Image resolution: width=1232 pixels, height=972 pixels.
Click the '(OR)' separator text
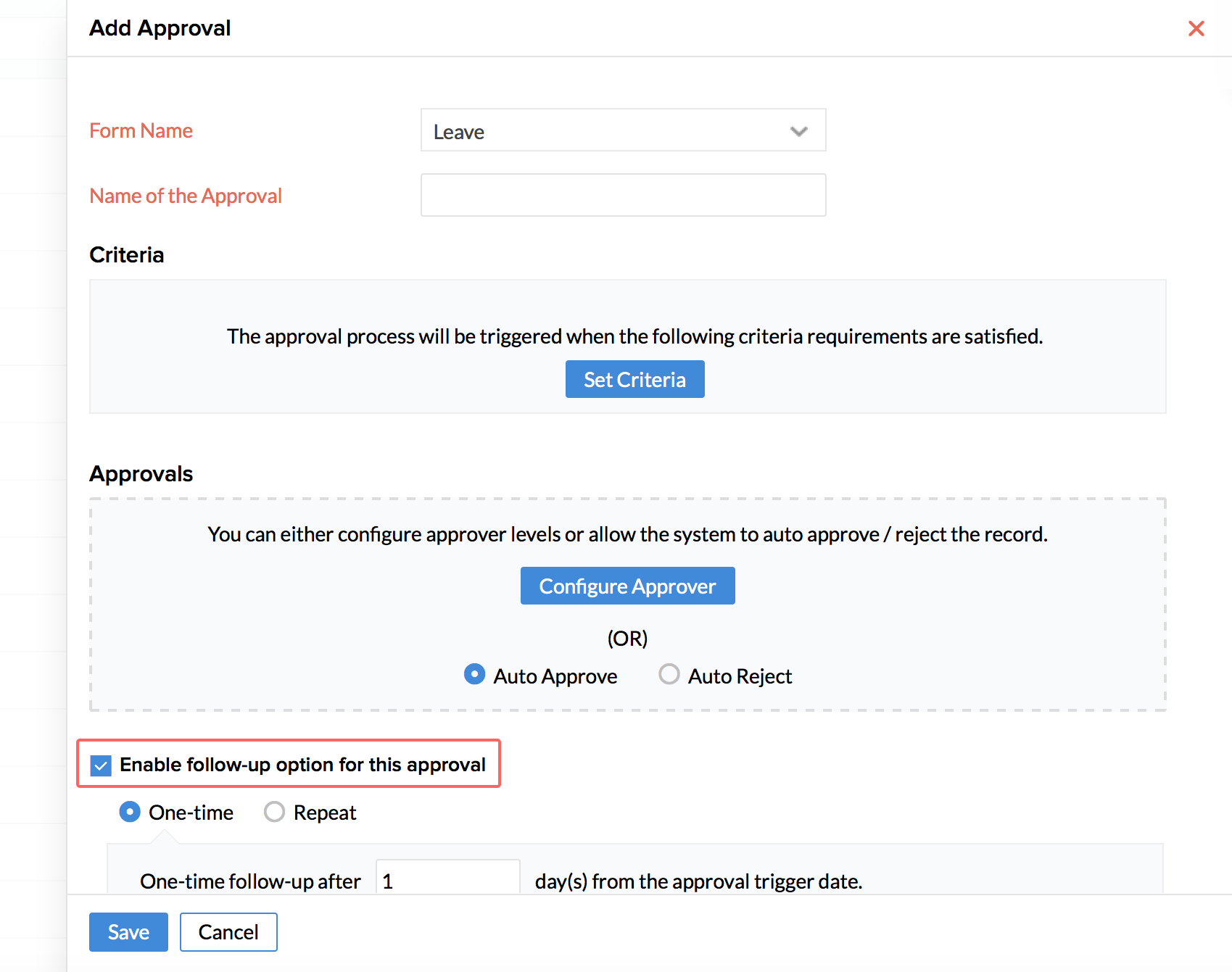click(627, 639)
